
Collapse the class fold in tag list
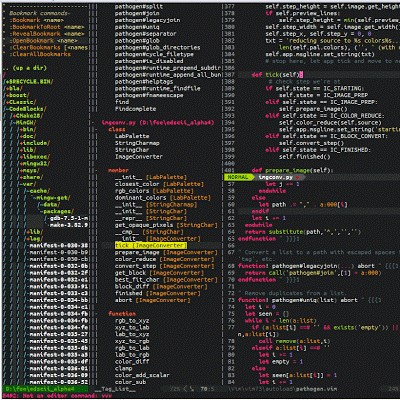point(117,129)
